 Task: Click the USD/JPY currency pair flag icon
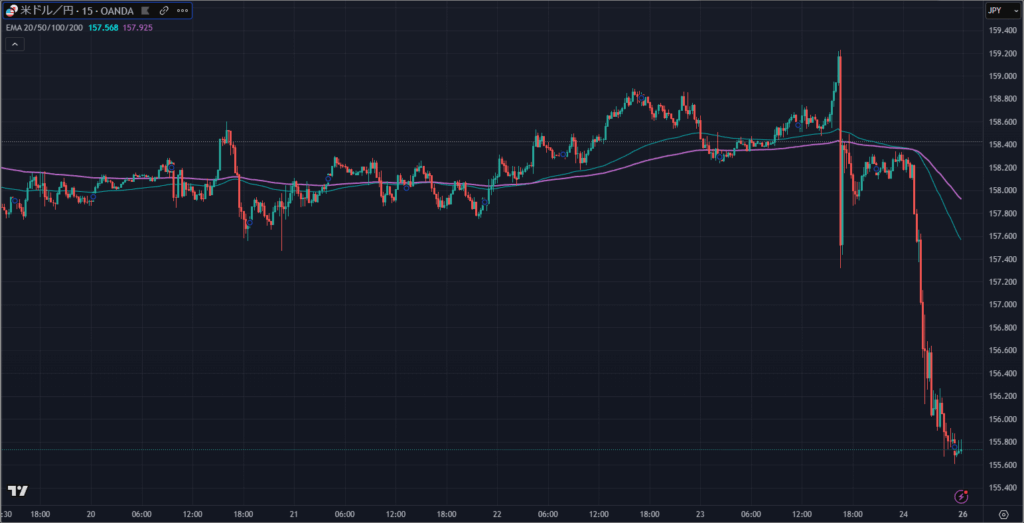click(11, 11)
